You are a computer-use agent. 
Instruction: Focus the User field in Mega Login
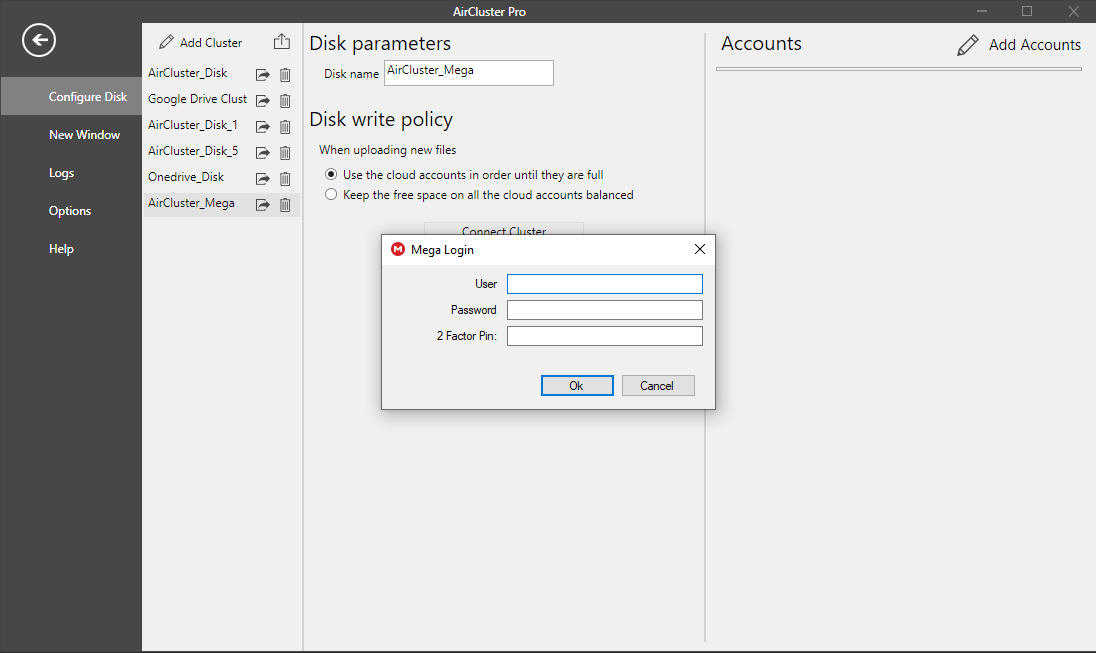tap(604, 284)
